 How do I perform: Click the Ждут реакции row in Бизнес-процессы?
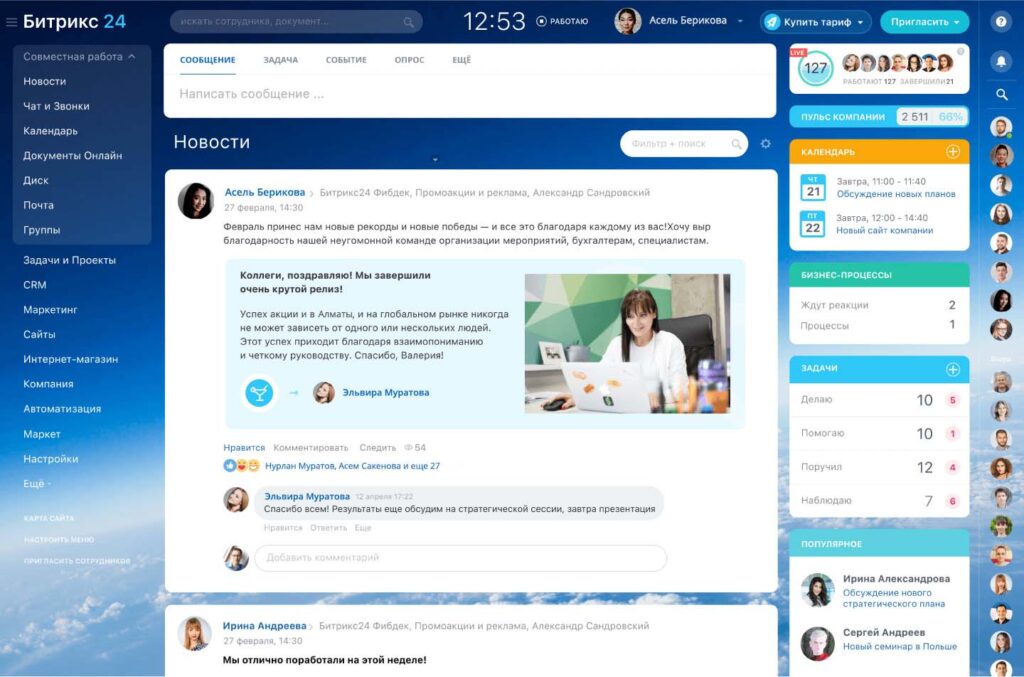[x=879, y=306]
